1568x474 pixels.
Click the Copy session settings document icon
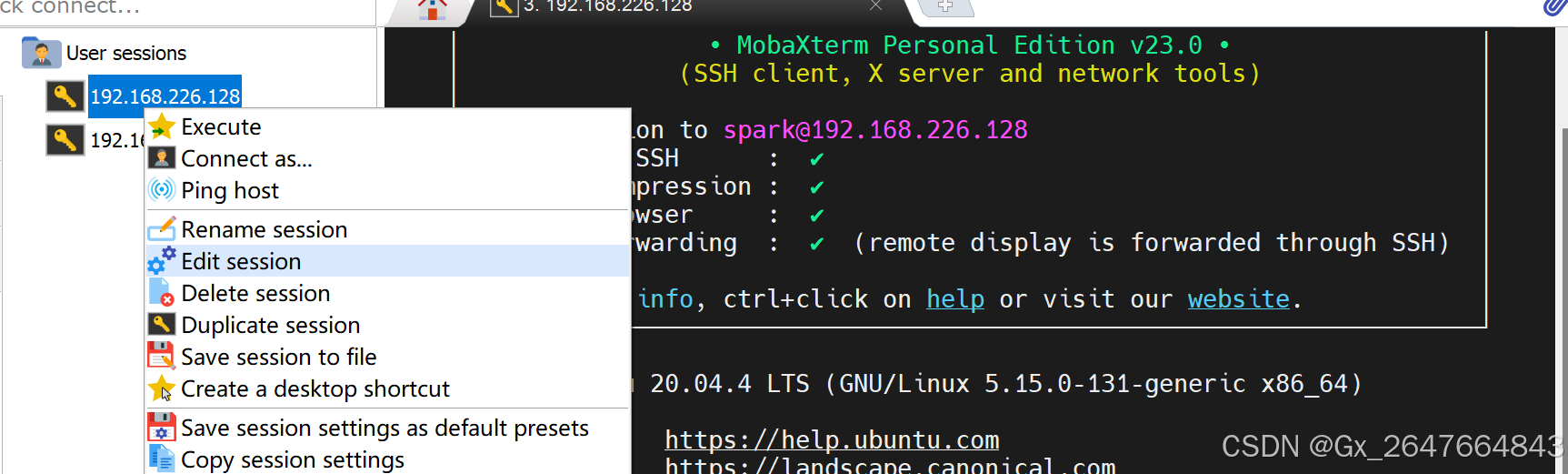click(162, 459)
